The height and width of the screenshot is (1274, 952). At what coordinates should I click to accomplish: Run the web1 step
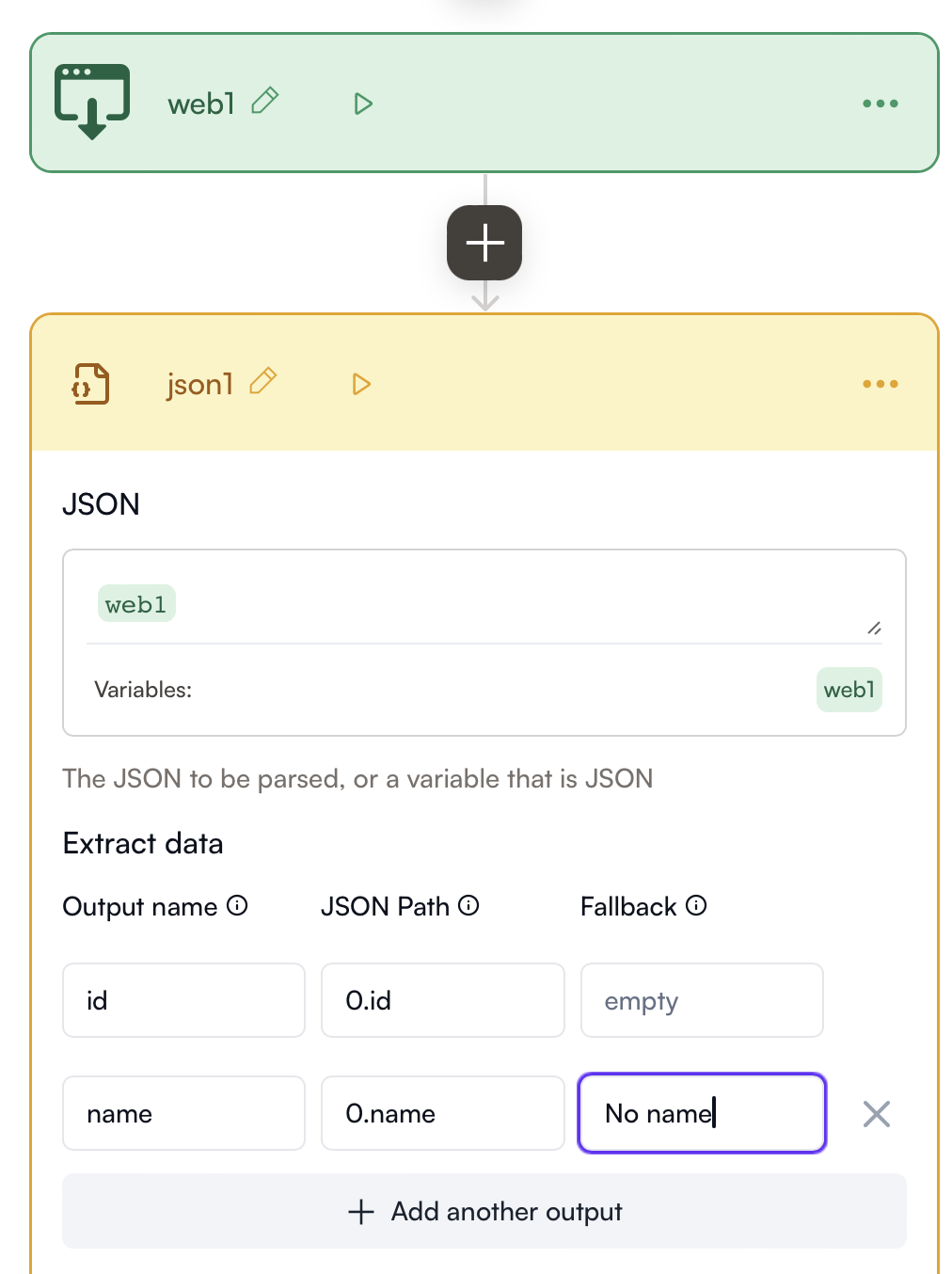pyautogui.click(x=363, y=104)
